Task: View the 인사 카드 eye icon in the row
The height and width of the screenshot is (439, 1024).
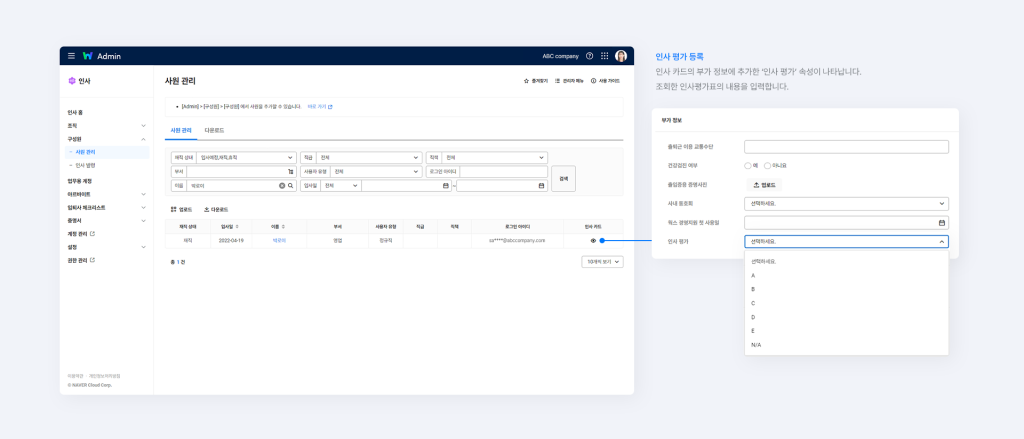Action: [593, 240]
